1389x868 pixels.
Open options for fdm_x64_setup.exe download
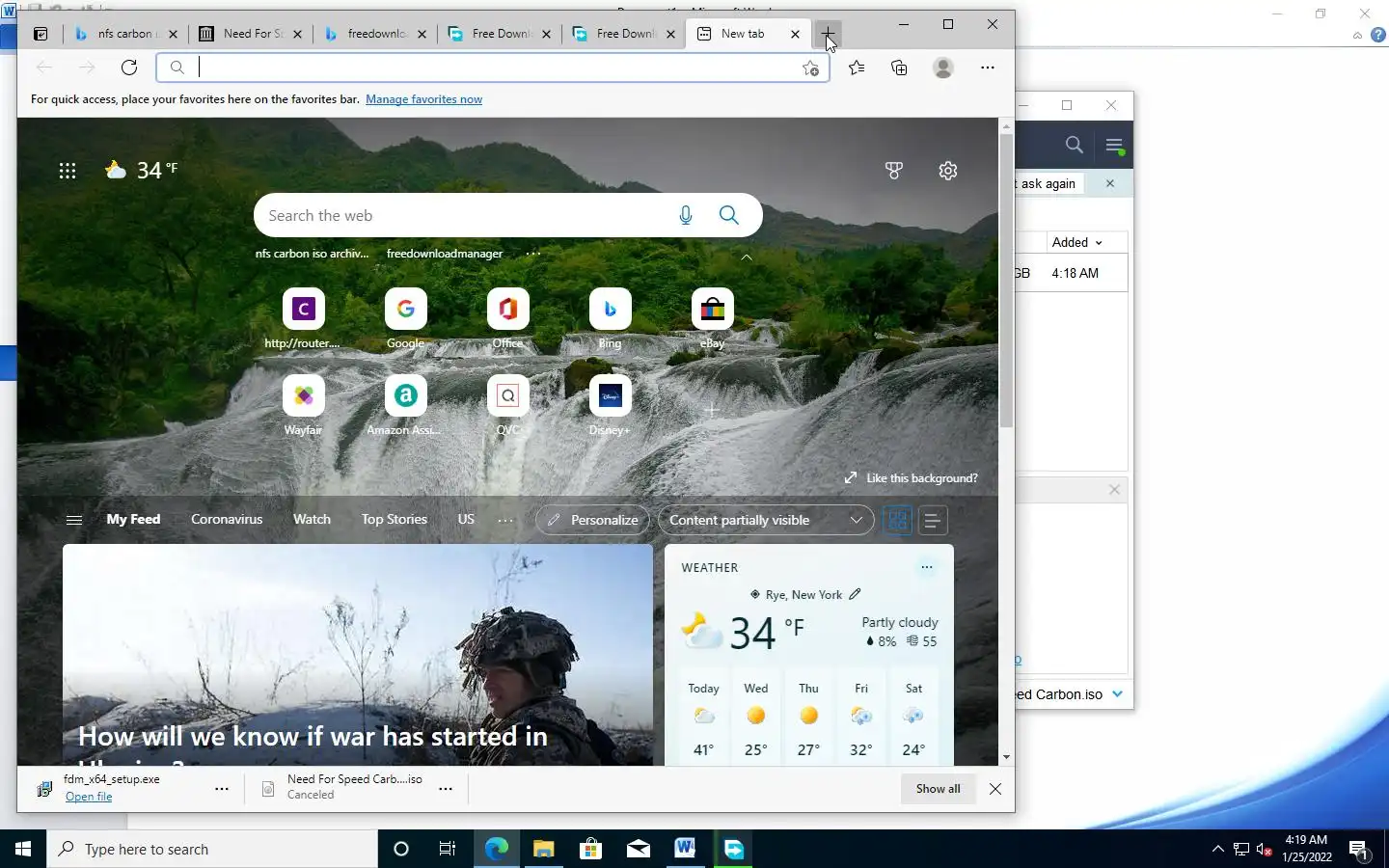pyautogui.click(x=222, y=789)
